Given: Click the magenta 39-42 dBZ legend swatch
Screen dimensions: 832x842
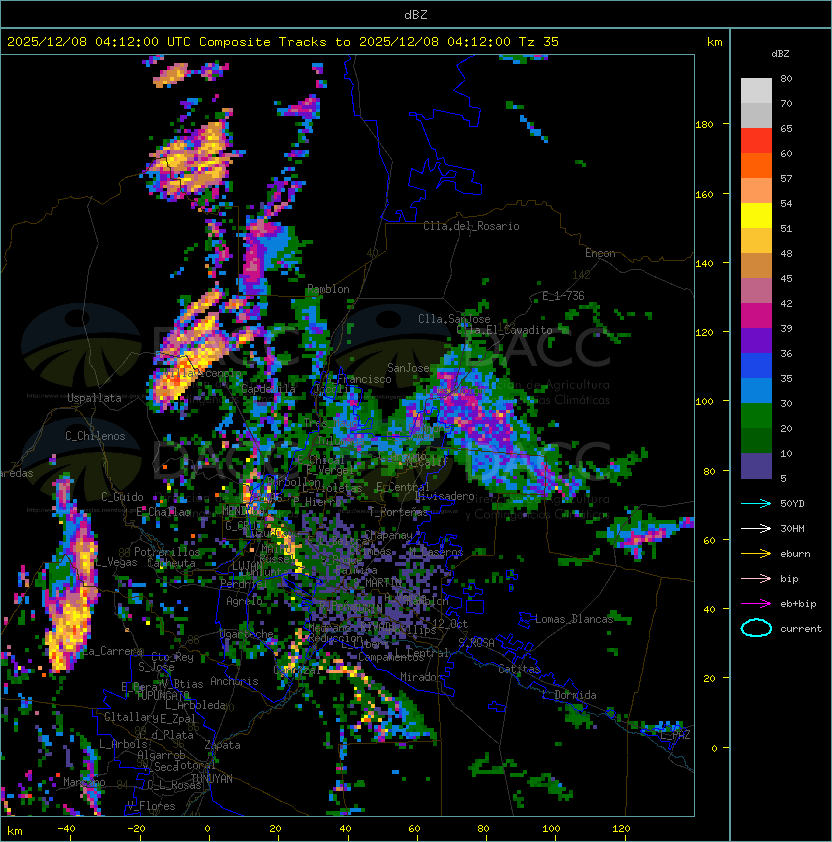Looking at the screenshot, I should click(x=756, y=316).
